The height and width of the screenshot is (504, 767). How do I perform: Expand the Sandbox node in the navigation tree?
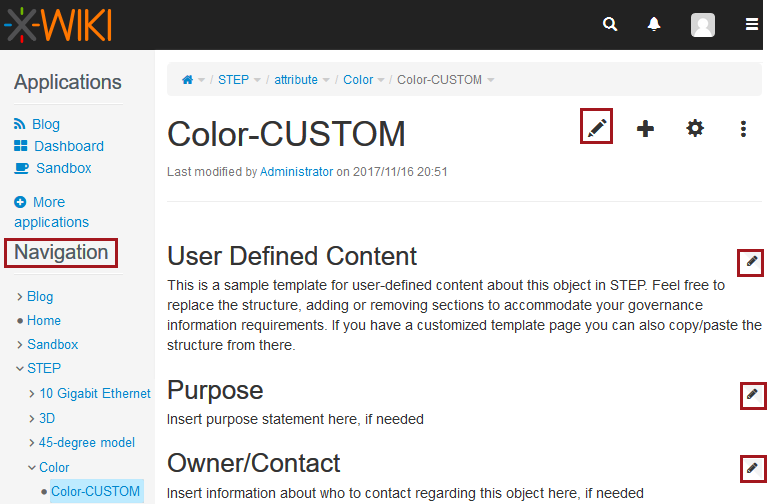pyautogui.click(x=20, y=345)
